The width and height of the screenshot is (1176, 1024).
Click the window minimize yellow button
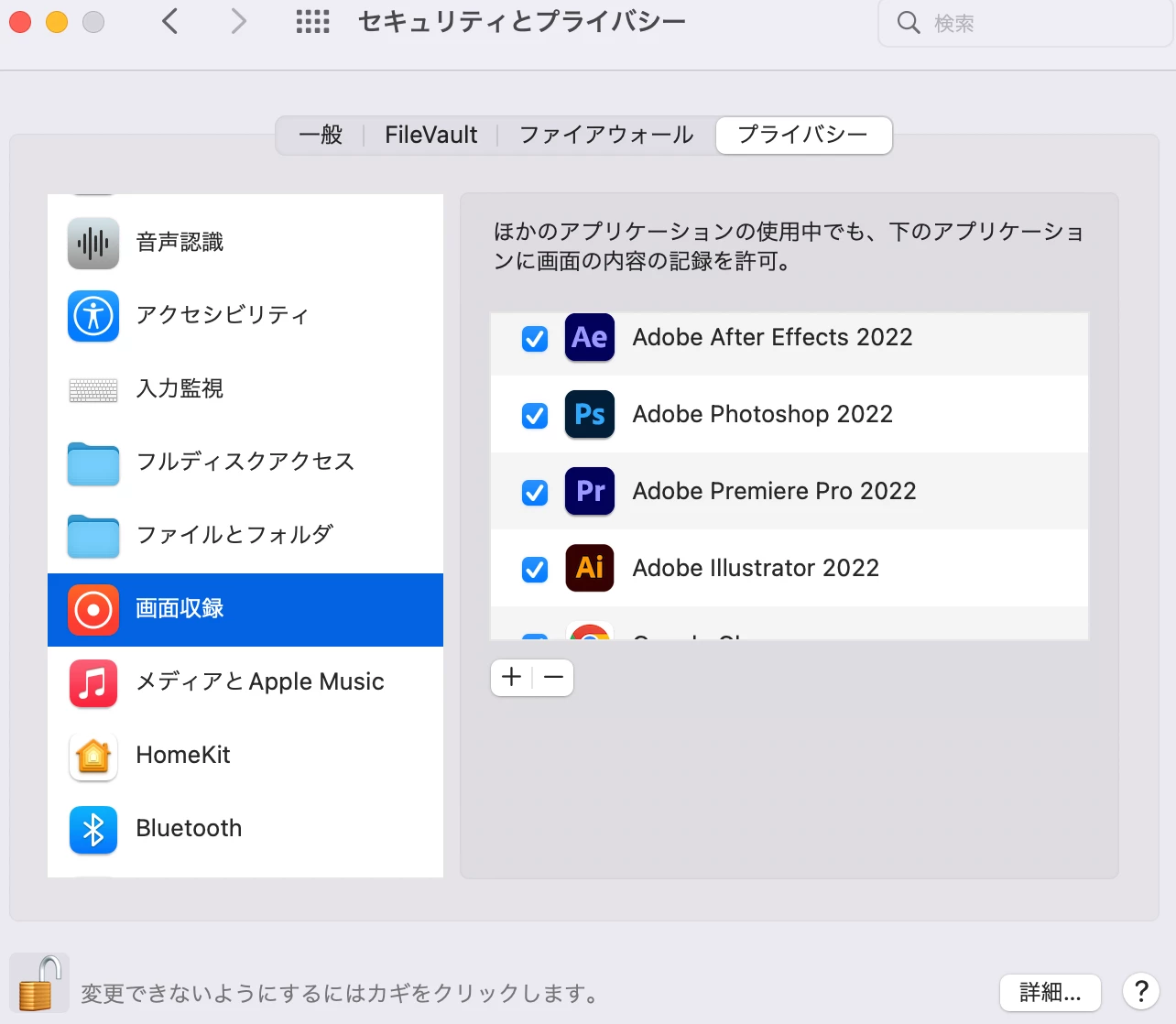[x=57, y=22]
